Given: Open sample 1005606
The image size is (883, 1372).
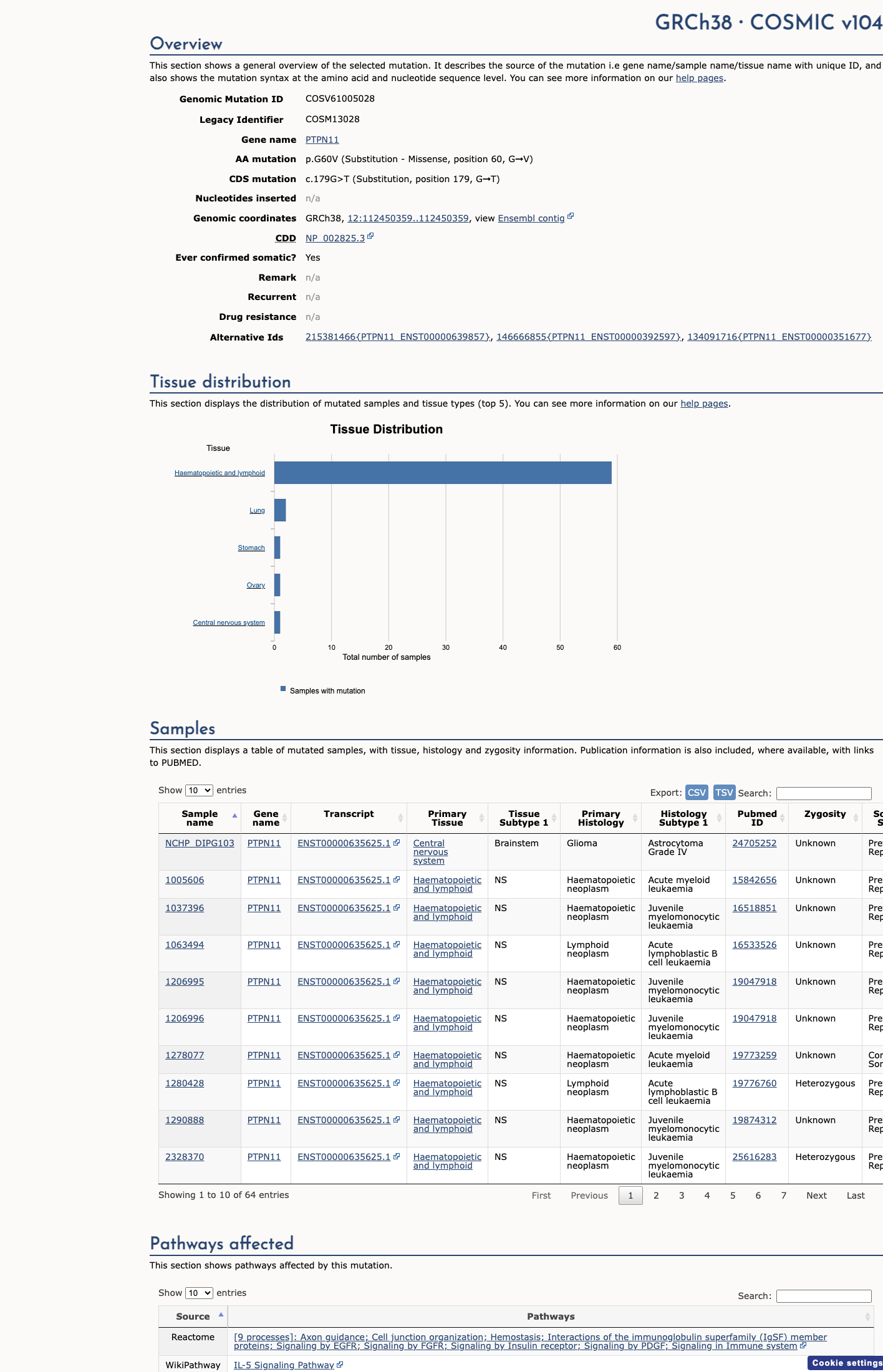Looking at the screenshot, I should pyautogui.click(x=185, y=880).
